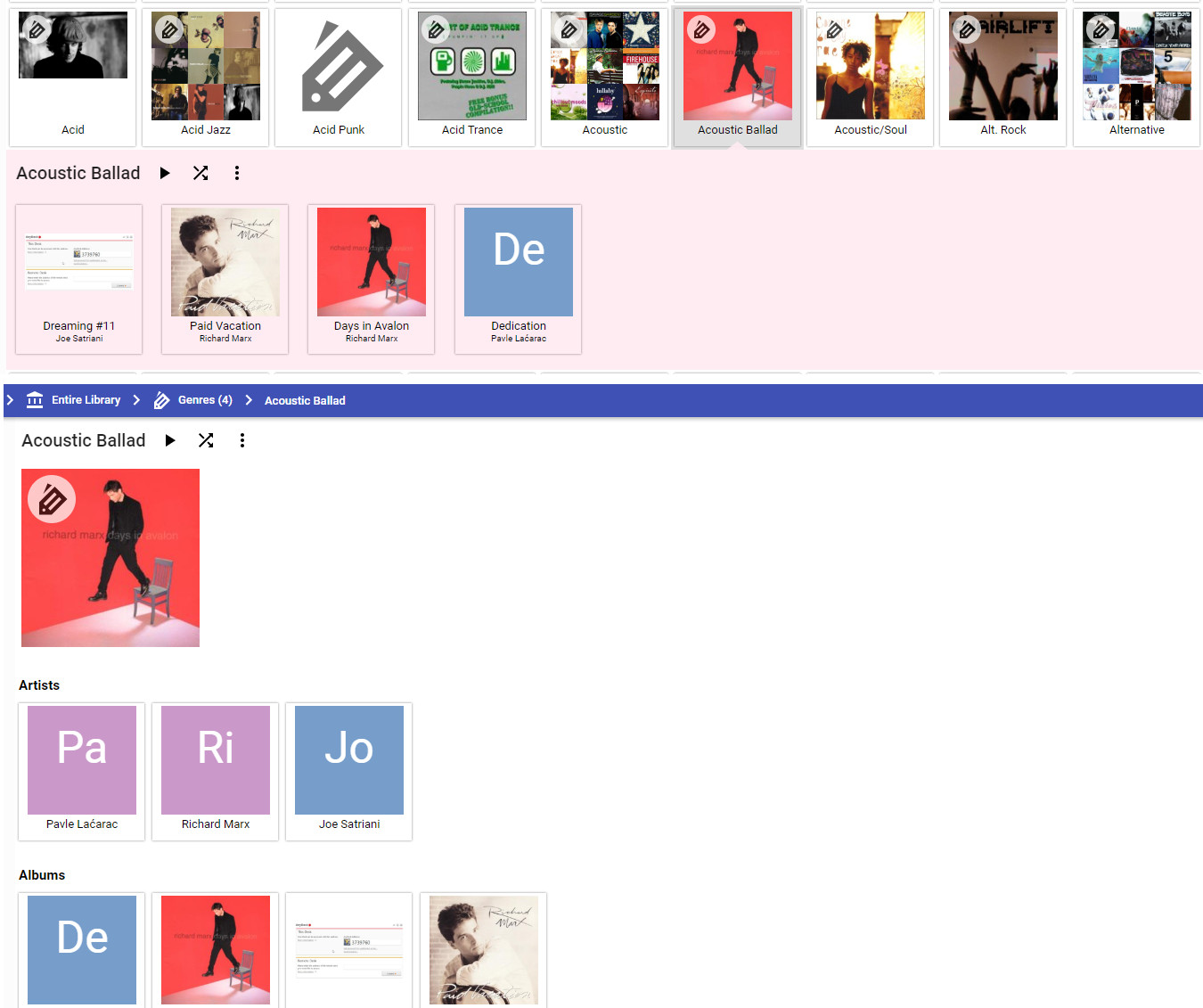Screen dimensions: 1203x1008
Task: Click the Entire Library icon in breadcrumb
Action: [35, 400]
